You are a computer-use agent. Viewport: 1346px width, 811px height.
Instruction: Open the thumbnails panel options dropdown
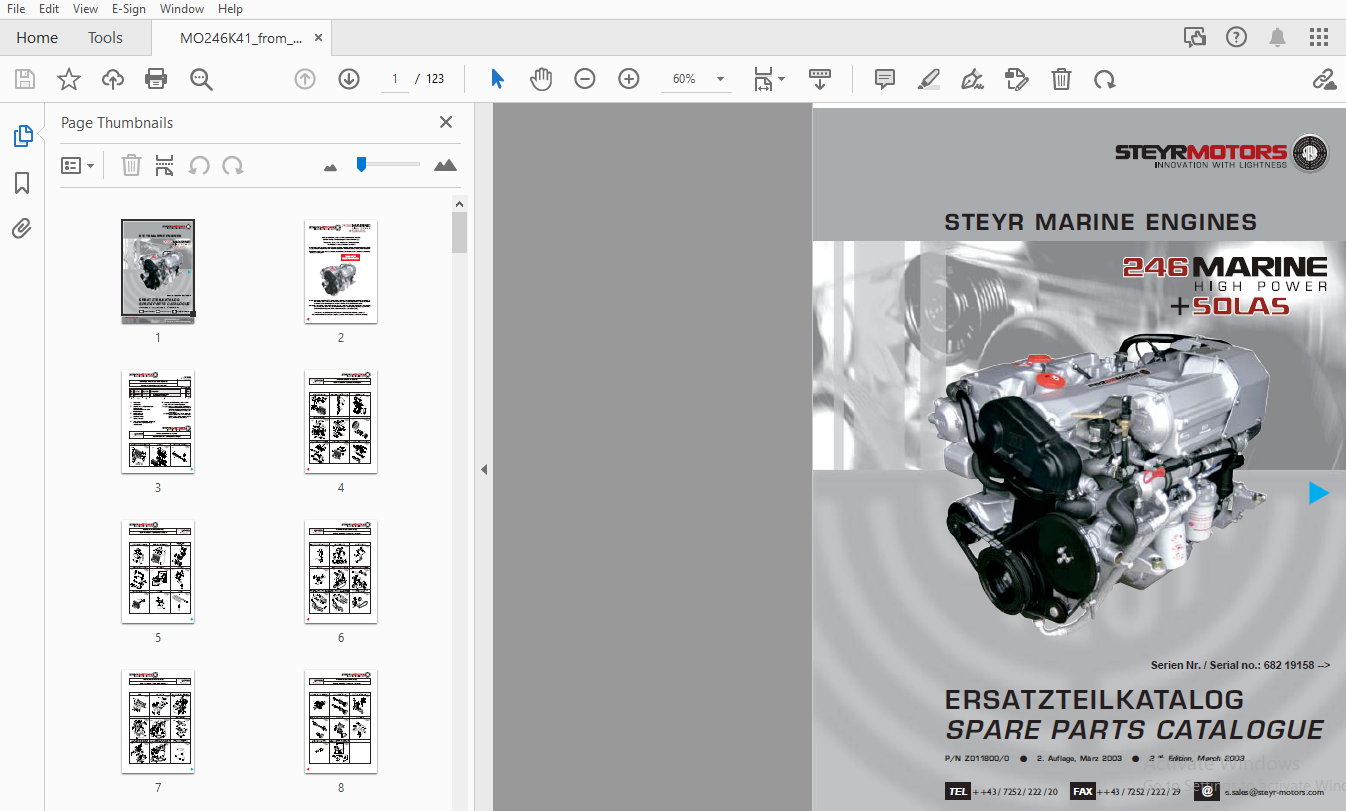pos(78,165)
